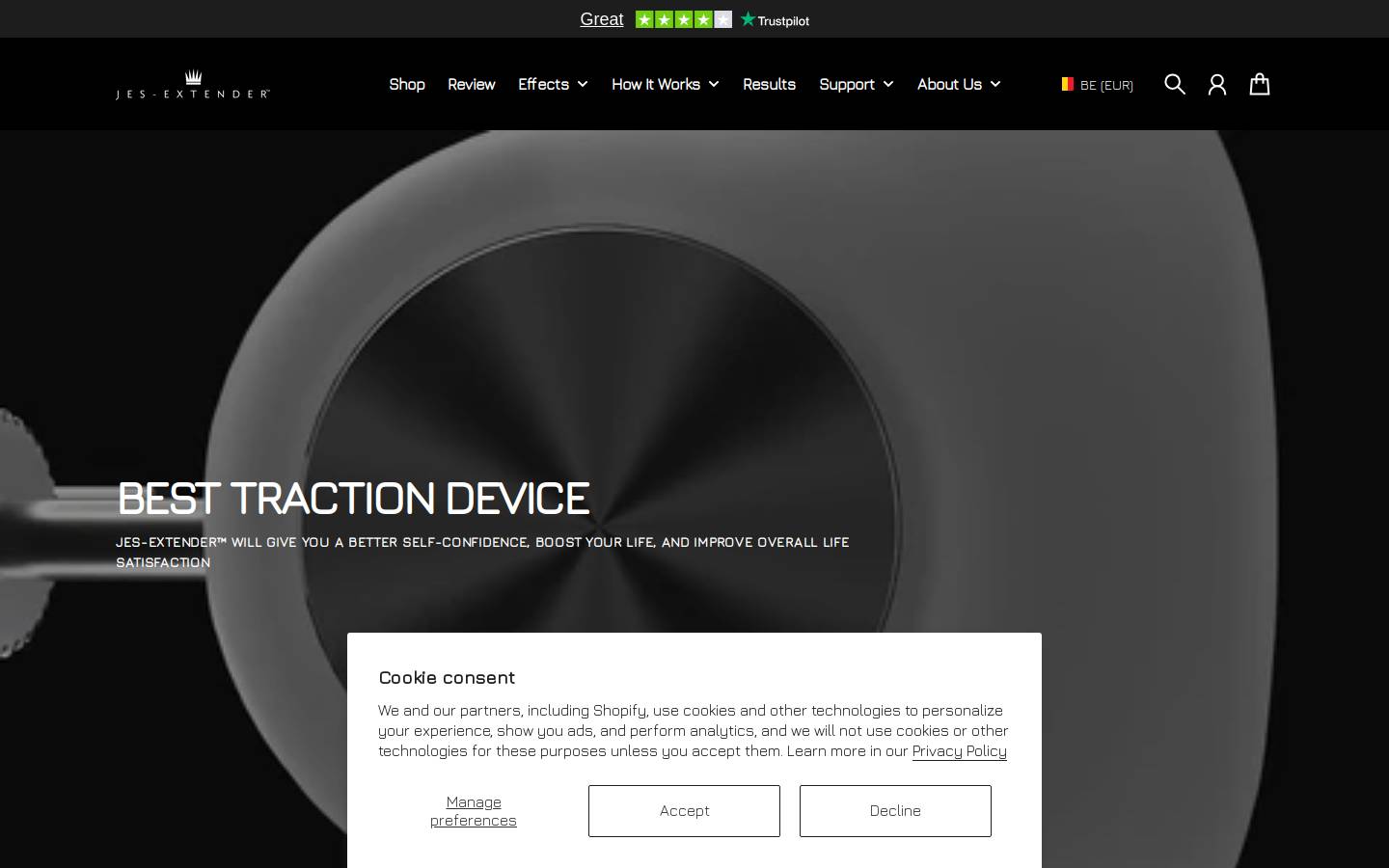Click the Cookie consent title
The width and height of the screenshot is (1389, 868).
(447, 677)
